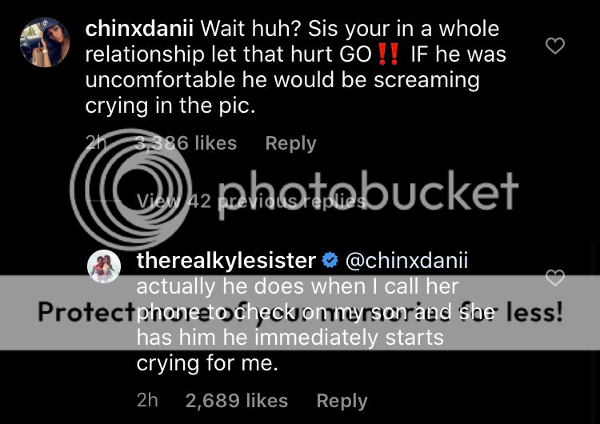Click the blue verified badge beside therealkylesister
The height and width of the screenshot is (424, 600).
tap(329, 263)
